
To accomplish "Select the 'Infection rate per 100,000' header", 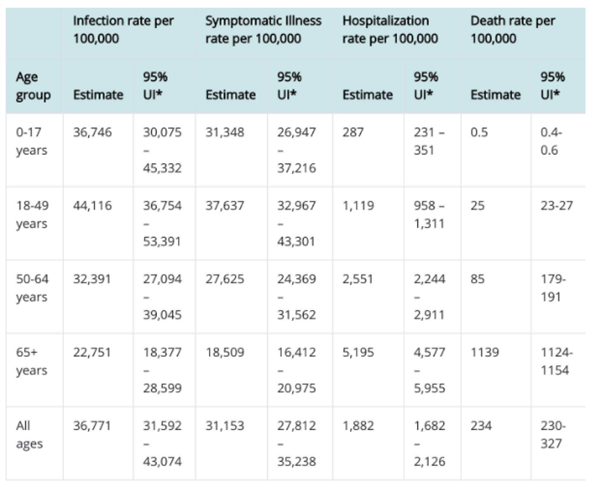I will [x=123, y=29].
